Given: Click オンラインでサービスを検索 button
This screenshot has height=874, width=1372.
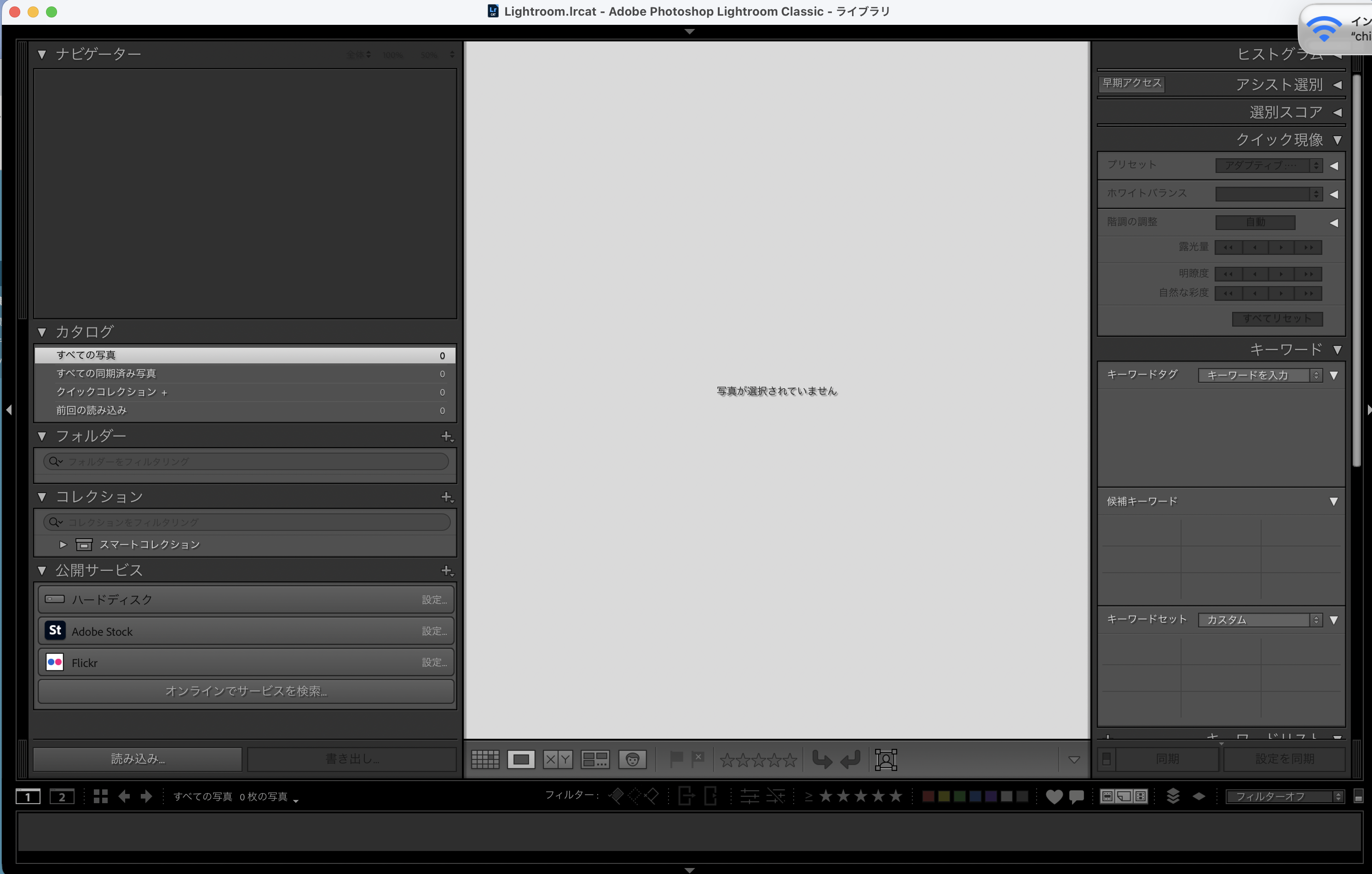Looking at the screenshot, I should click(246, 691).
